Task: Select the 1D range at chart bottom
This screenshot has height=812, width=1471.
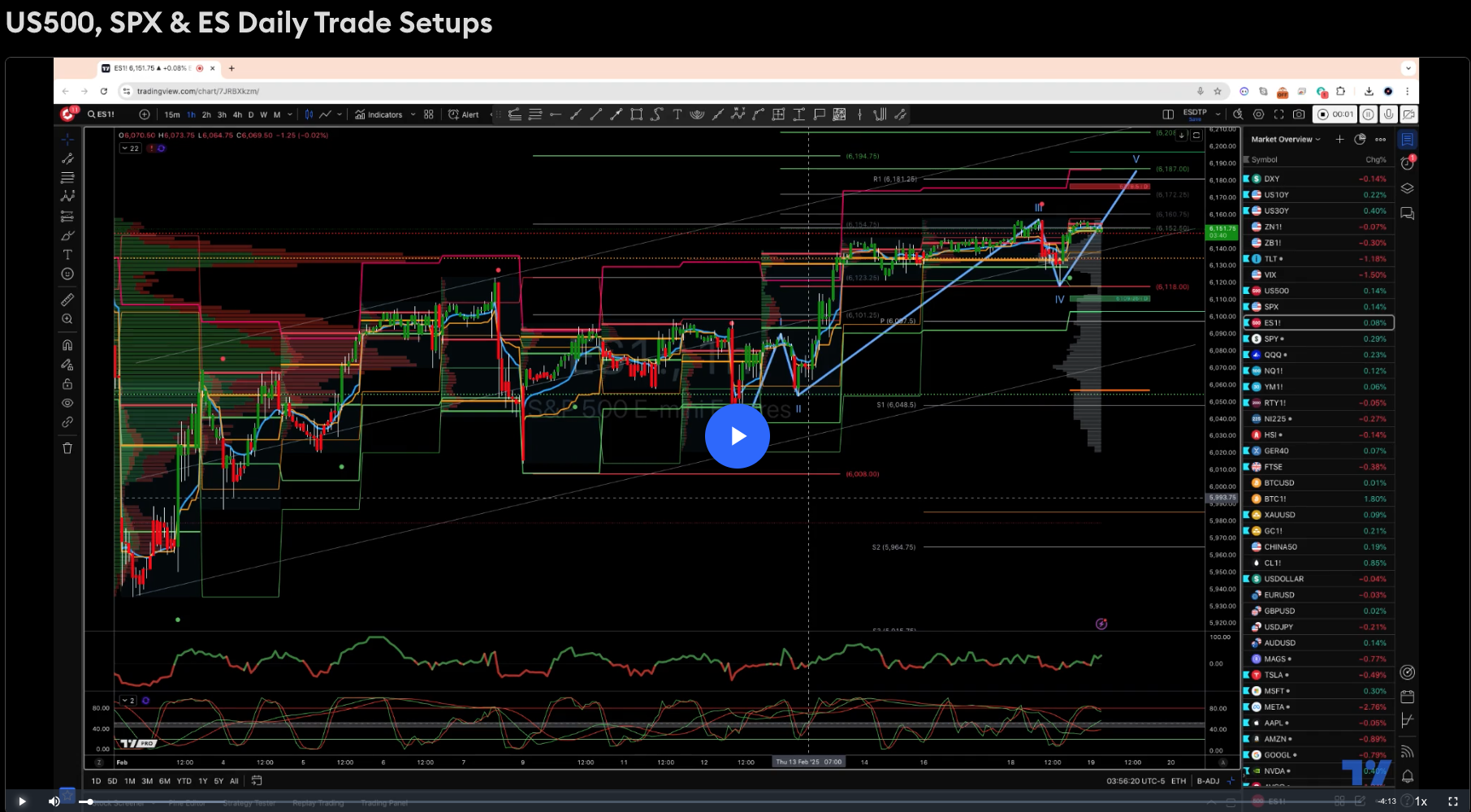Action: [96, 781]
